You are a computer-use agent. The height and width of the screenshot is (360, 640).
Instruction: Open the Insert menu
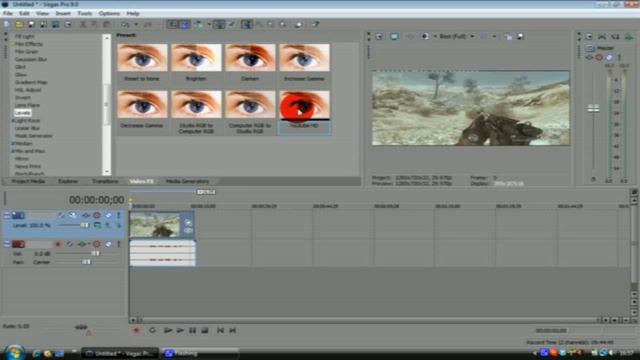click(x=63, y=13)
